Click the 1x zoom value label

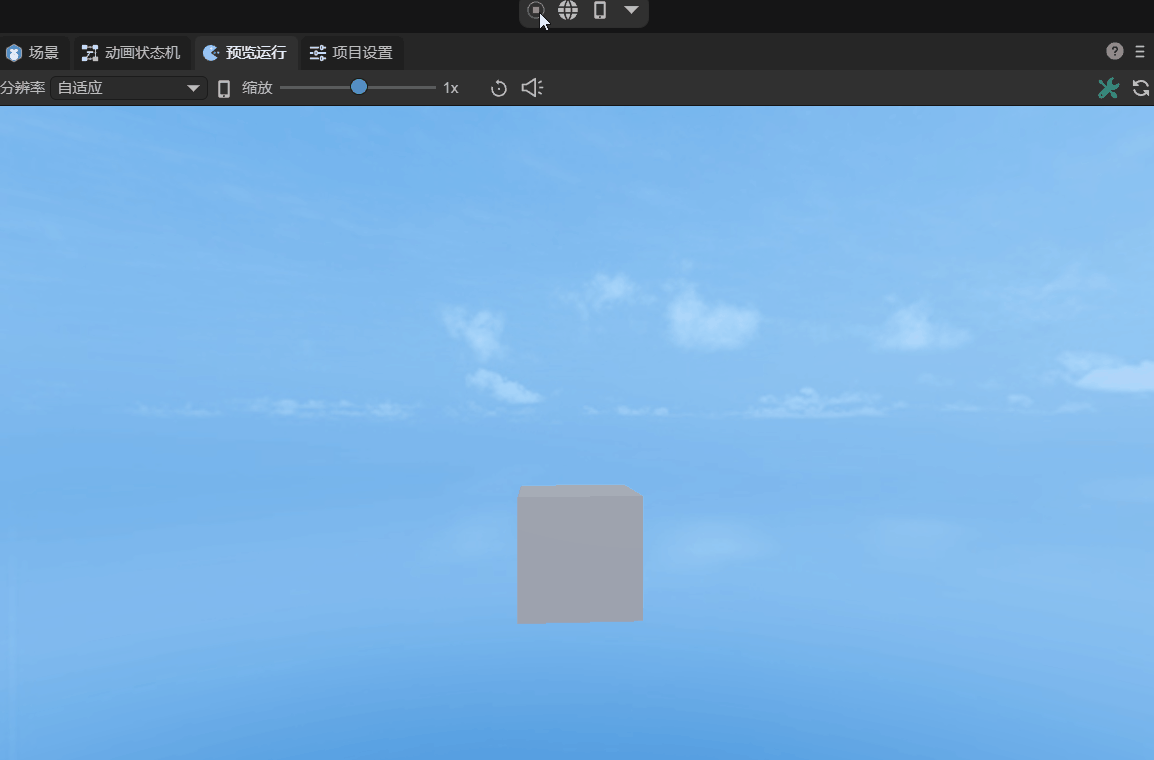click(x=451, y=88)
